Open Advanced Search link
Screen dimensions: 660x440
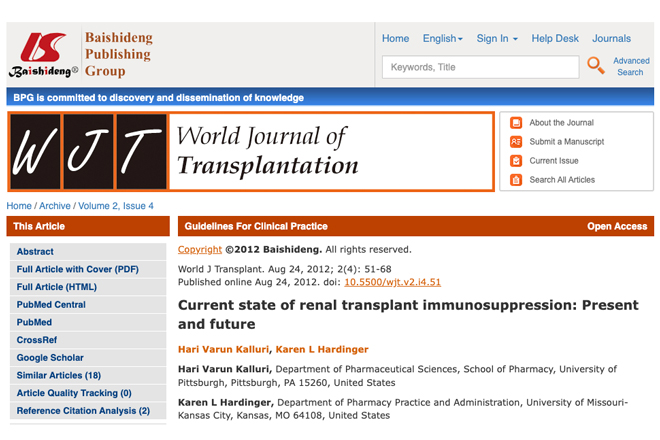(x=631, y=66)
